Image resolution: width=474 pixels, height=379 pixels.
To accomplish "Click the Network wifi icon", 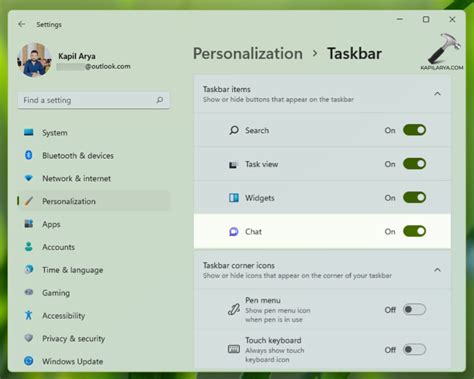I will click(x=29, y=178).
